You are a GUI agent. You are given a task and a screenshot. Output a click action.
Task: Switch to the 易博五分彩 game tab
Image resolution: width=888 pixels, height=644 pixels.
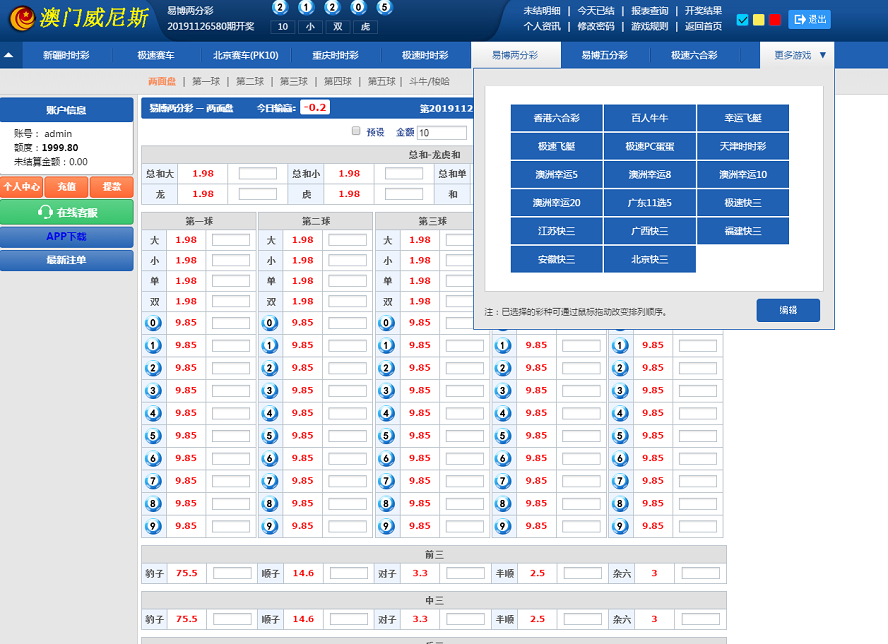tap(605, 56)
